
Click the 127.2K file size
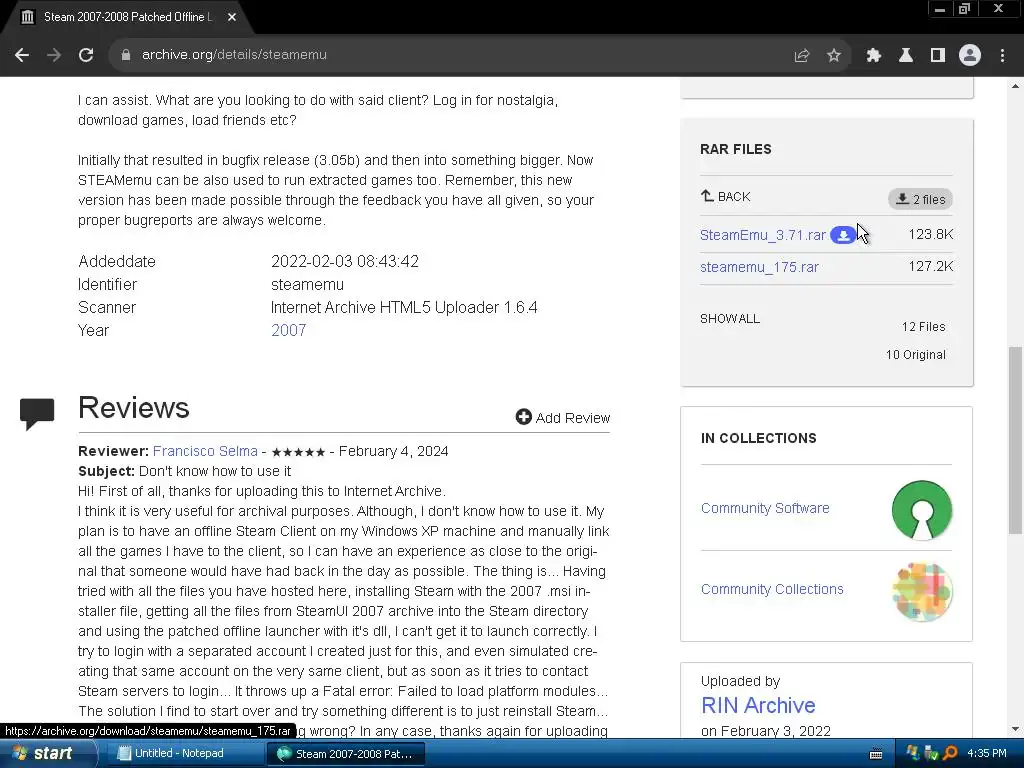coord(931,266)
